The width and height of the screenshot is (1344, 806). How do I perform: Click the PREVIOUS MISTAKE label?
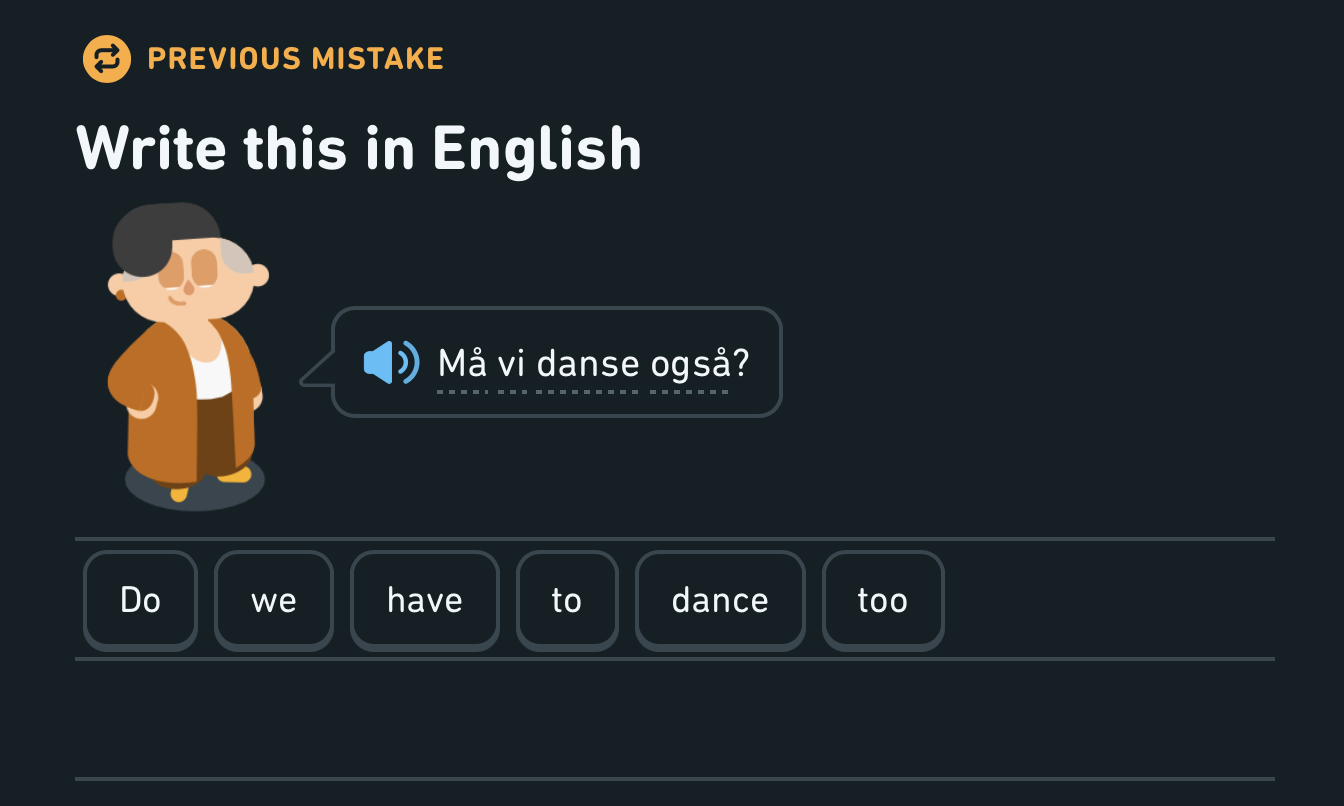(295, 59)
